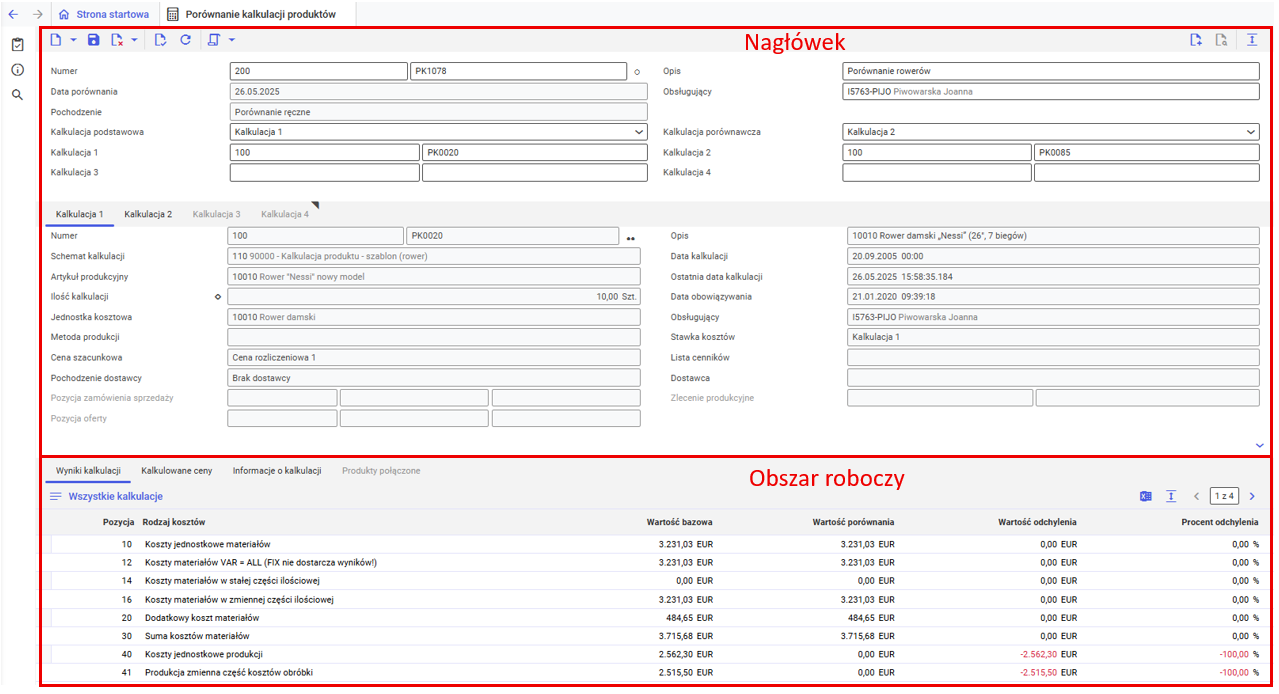The width and height of the screenshot is (1279, 694).
Task: Click the Data obowiązywania field 21.01.2020
Action: point(1053,297)
